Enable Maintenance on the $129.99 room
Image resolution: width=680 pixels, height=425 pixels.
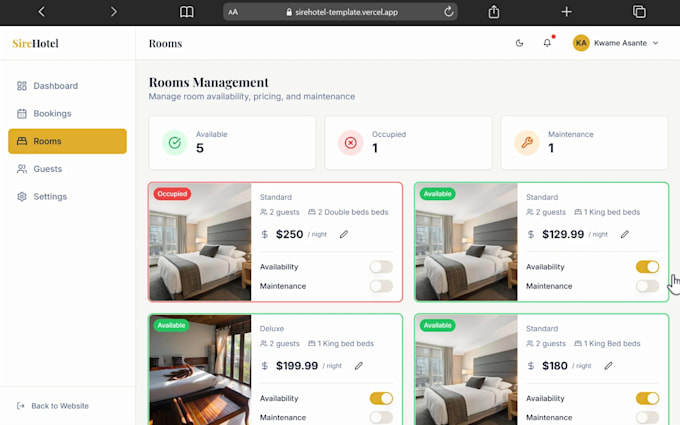click(x=647, y=286)
